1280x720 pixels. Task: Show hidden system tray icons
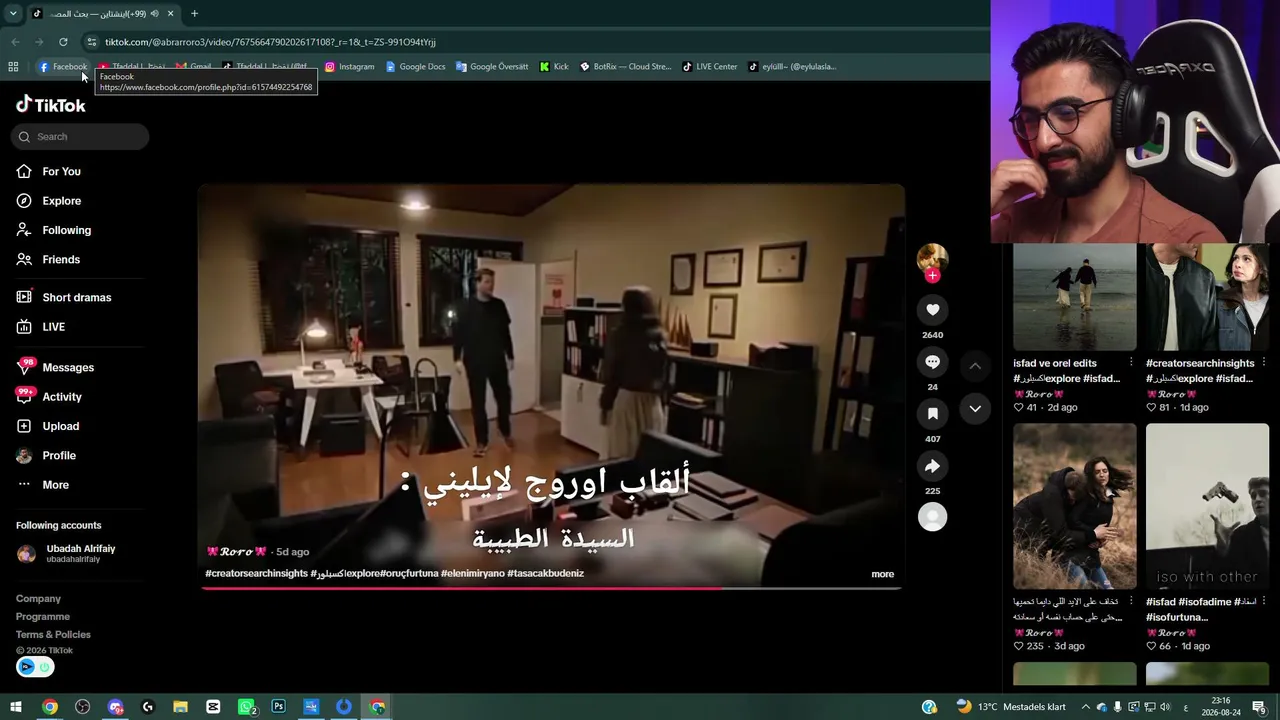click(1085, 707)
